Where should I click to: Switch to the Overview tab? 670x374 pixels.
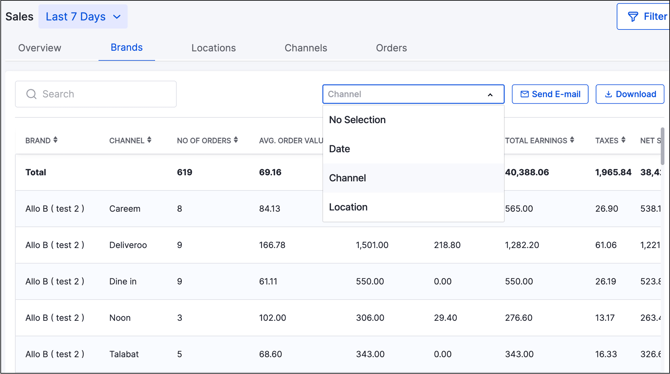point(39,48)
